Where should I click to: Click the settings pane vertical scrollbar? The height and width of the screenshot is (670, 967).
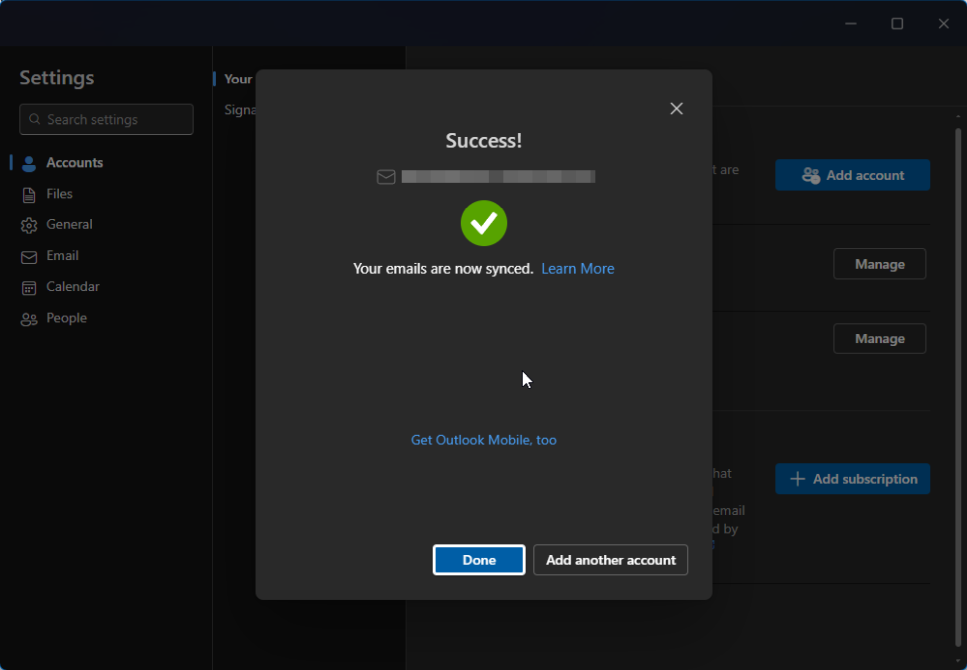958,386
